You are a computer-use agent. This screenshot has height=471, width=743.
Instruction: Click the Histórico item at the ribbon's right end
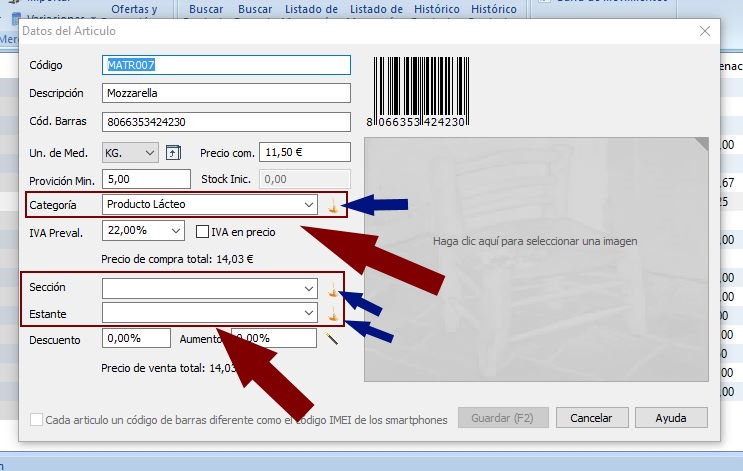pyautogui.click(x=494, y=9)
